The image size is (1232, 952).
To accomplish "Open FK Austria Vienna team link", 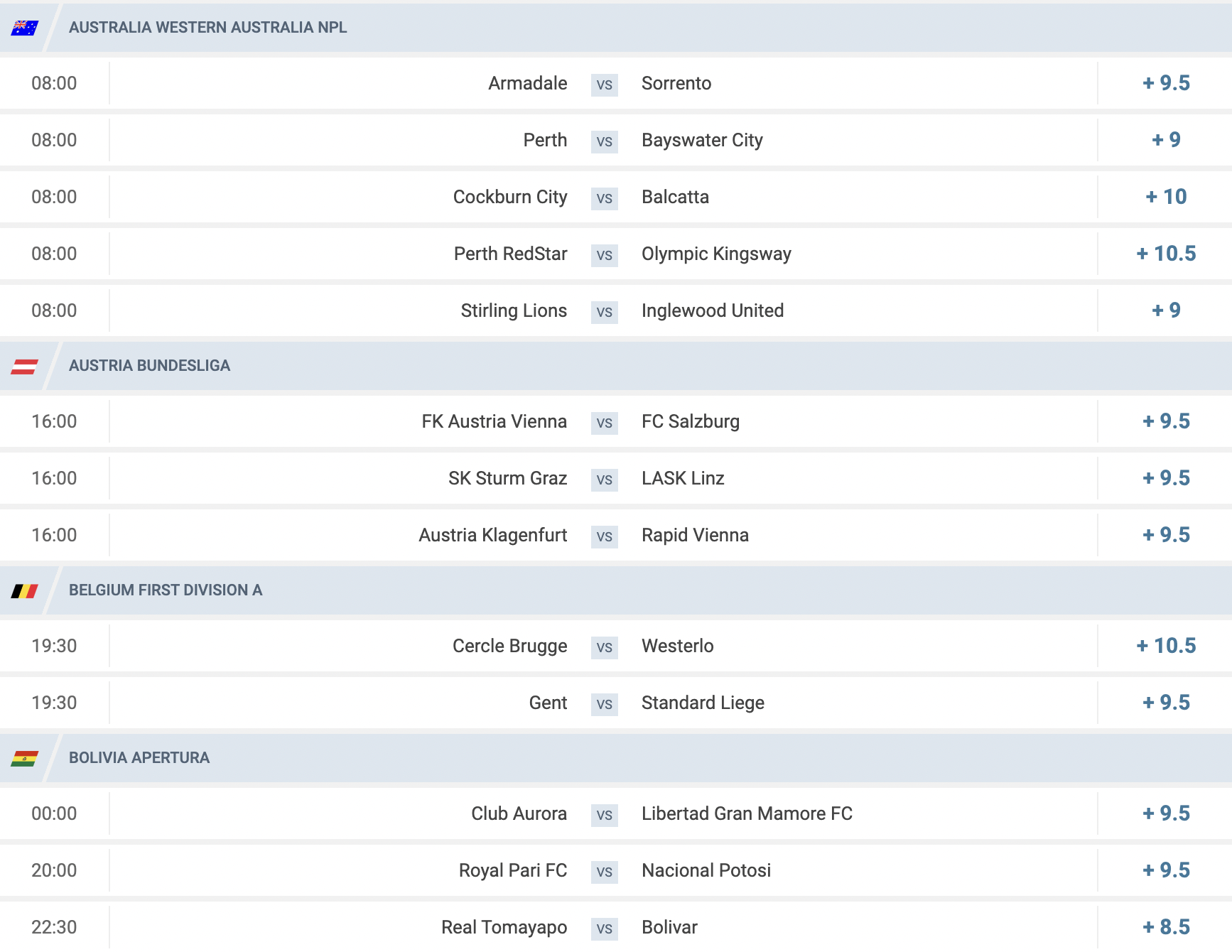I will click(x=494, y=421).
